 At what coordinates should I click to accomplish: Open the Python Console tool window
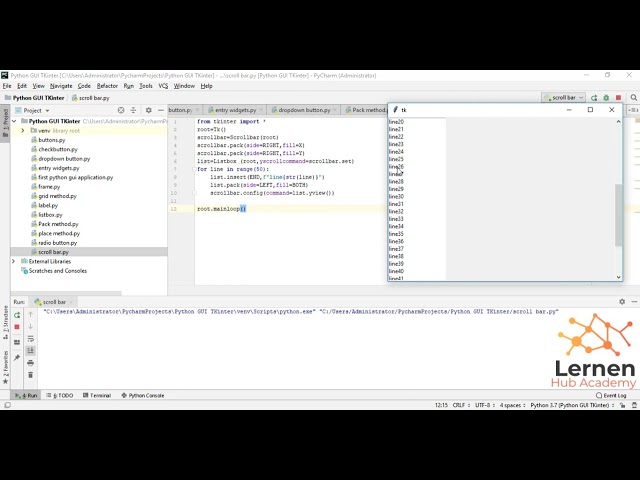coord(142,396)
